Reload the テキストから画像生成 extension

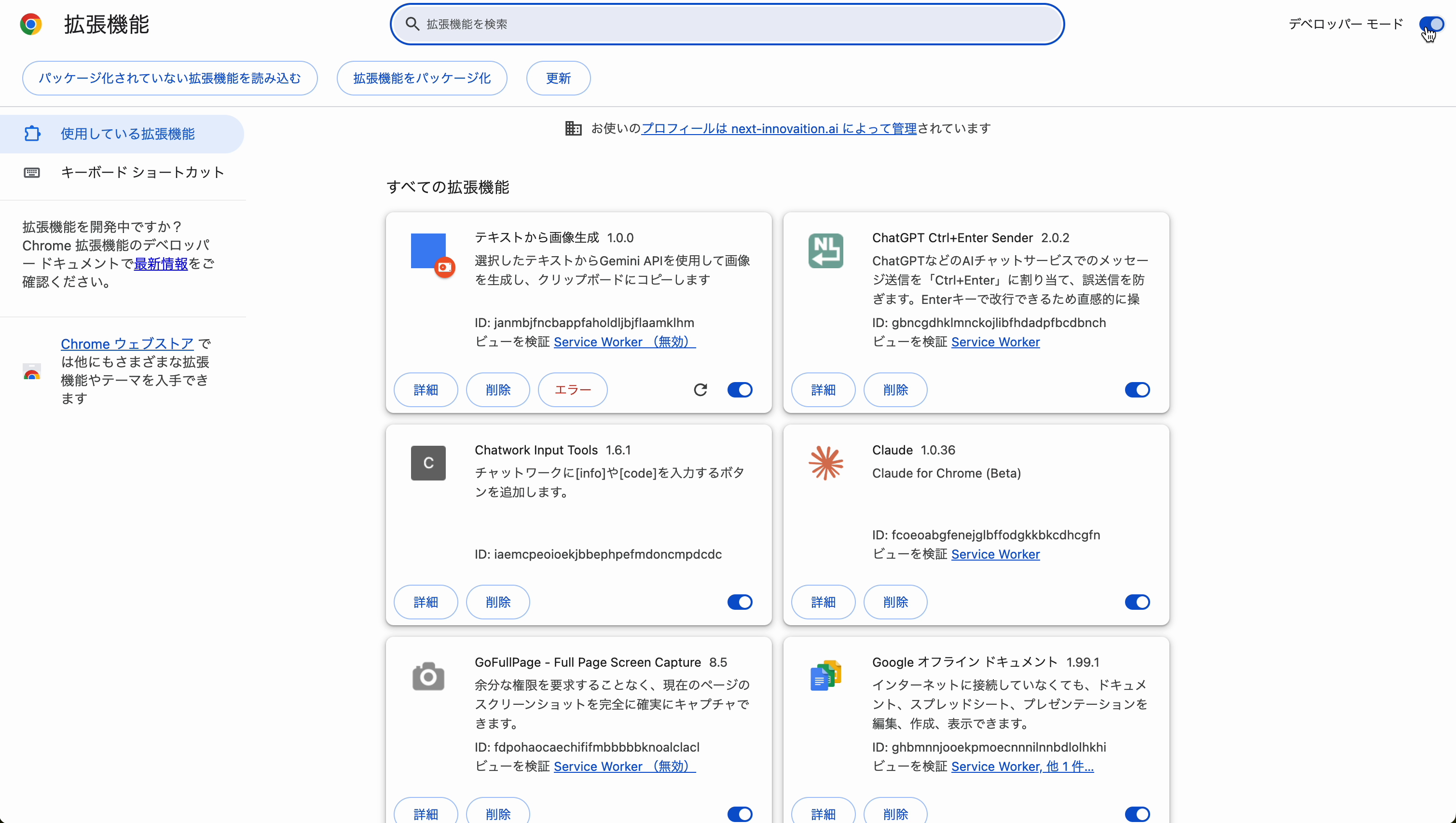click(x=701, y=389)
